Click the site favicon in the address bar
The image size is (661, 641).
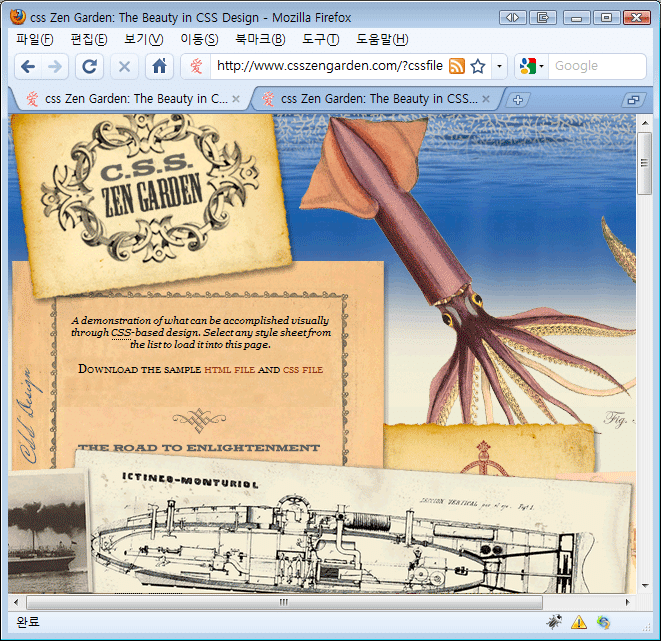click(x=196, y=66)
